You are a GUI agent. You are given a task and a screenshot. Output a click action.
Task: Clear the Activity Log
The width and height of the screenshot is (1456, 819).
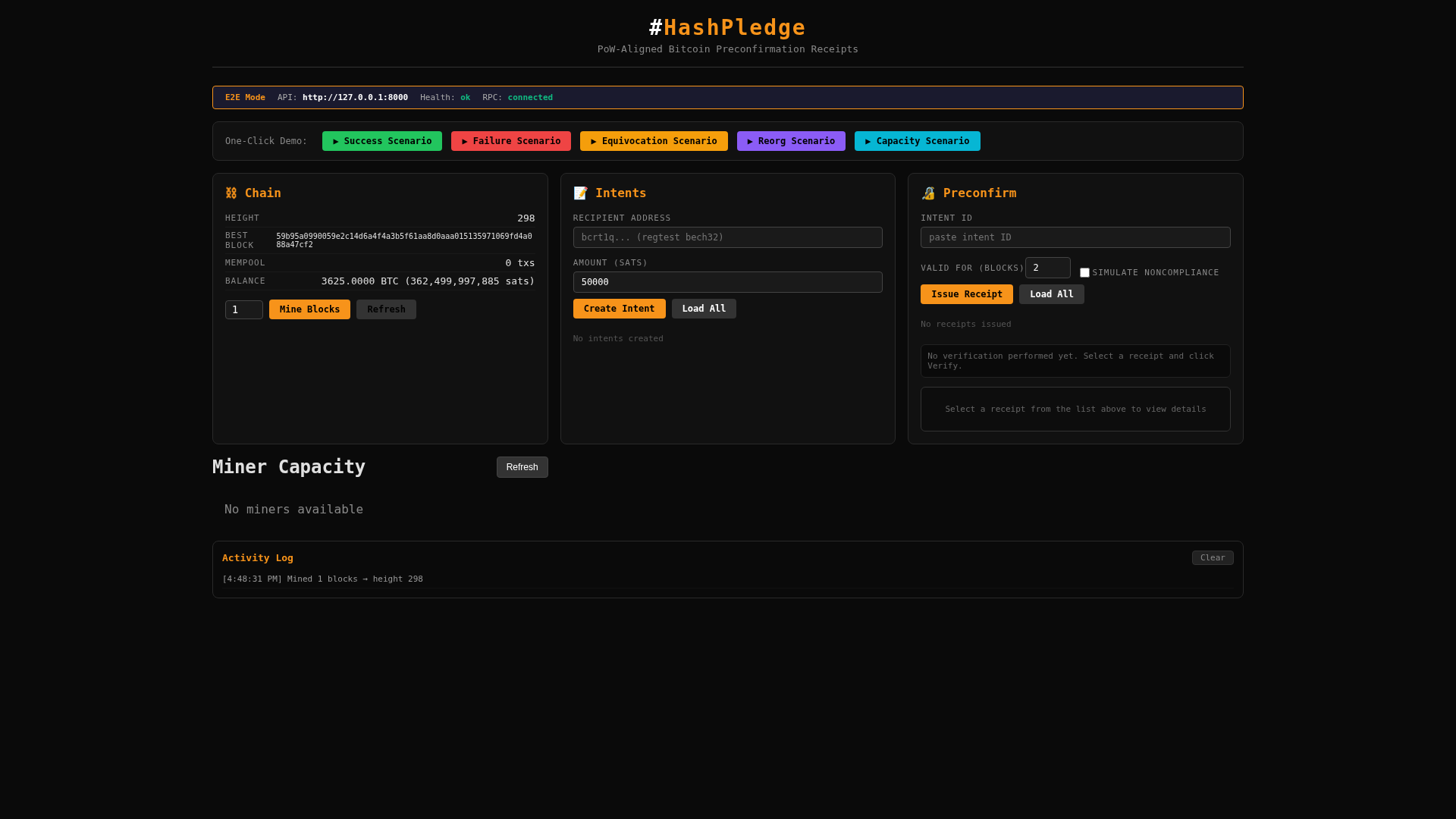1212,558
